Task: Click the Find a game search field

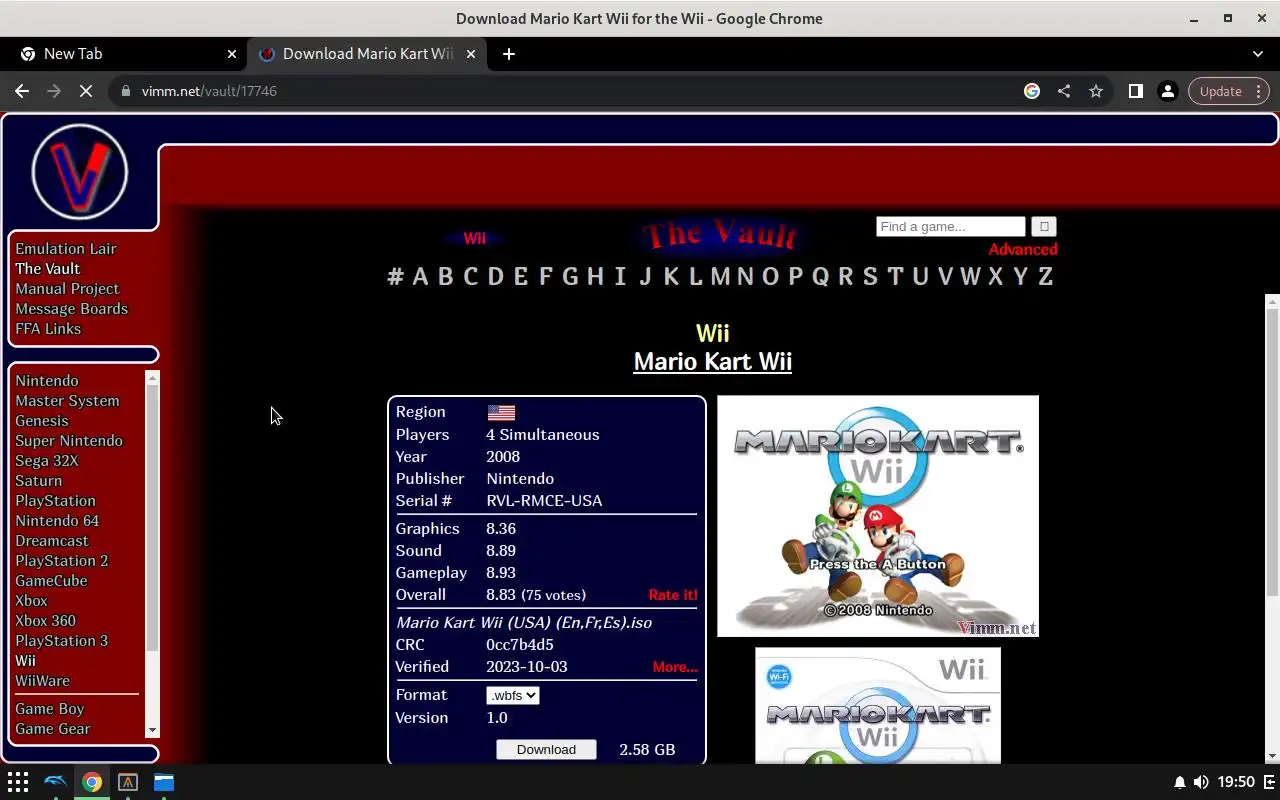Action: (x=950, y=227)
